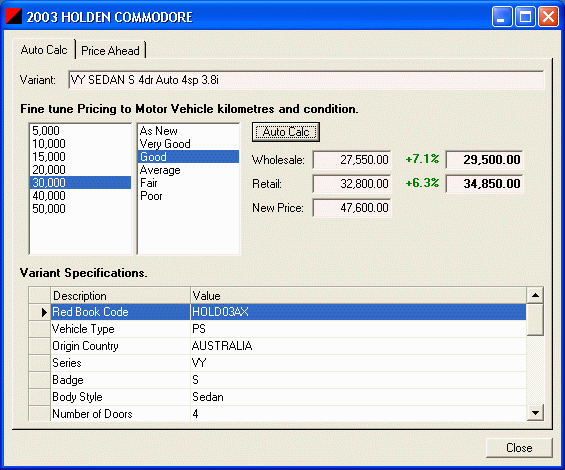Click the New Price 47,600.00 field
565x470 pixels.
click(352, 208)
